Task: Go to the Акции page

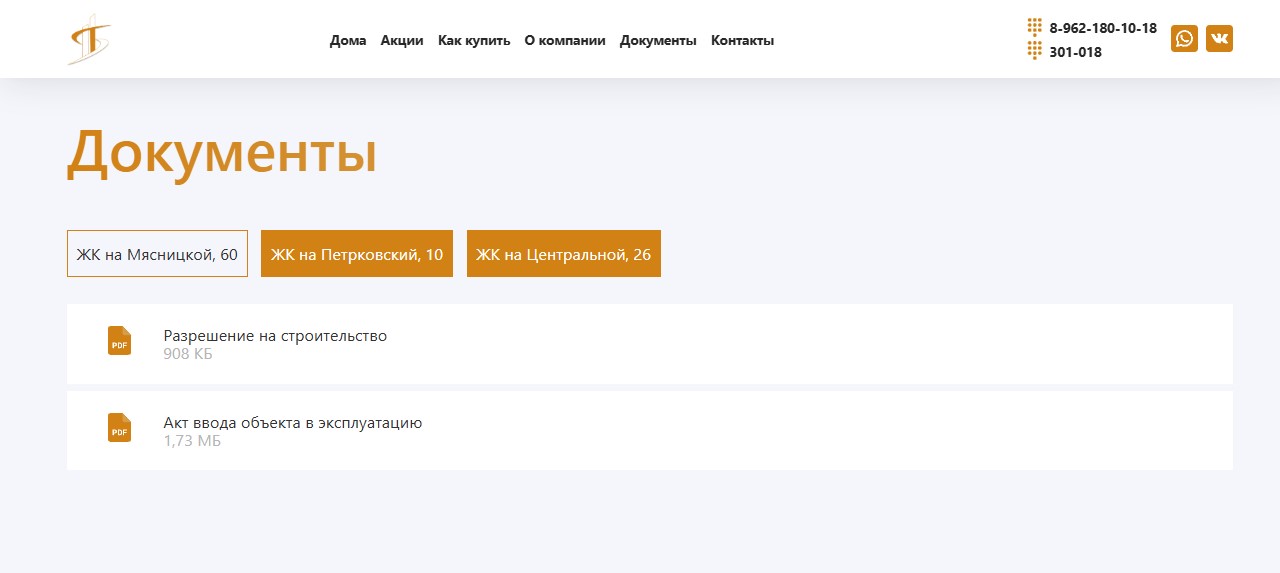Action: coord(402,40)
